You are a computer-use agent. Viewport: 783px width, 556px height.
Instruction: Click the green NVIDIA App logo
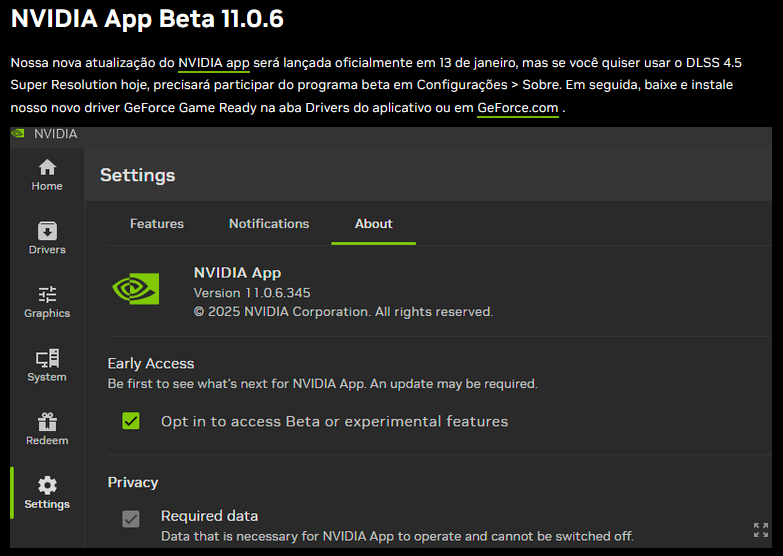135,290
